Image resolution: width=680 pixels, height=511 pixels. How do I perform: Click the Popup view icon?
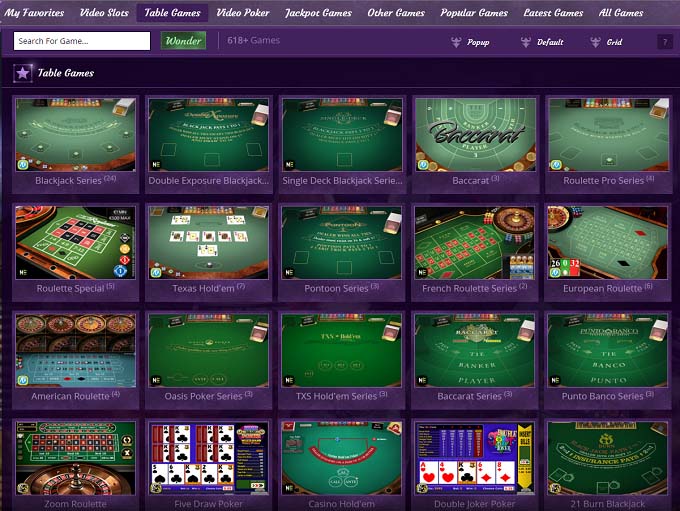tap(456, 42)
